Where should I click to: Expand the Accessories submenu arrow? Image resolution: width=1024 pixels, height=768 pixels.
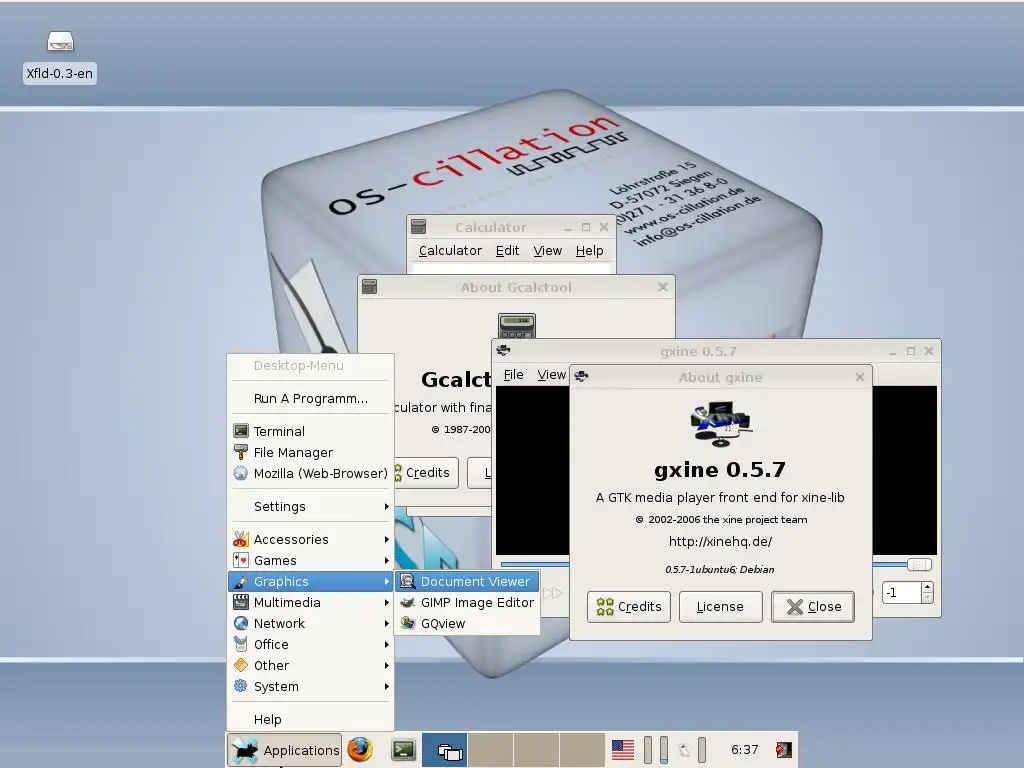[x=387, y=539]
